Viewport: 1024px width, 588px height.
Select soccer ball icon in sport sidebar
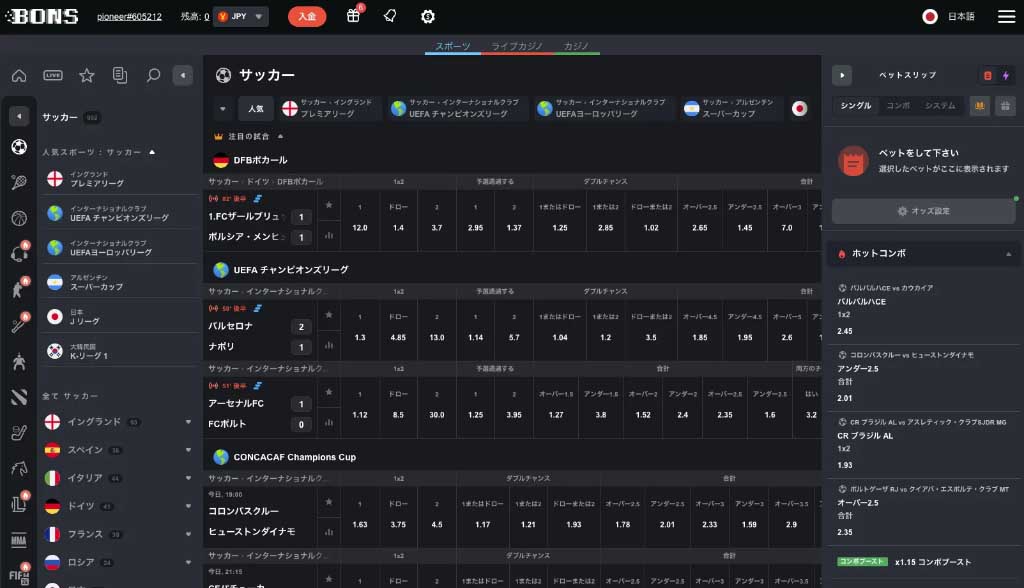tap(19, 147)
